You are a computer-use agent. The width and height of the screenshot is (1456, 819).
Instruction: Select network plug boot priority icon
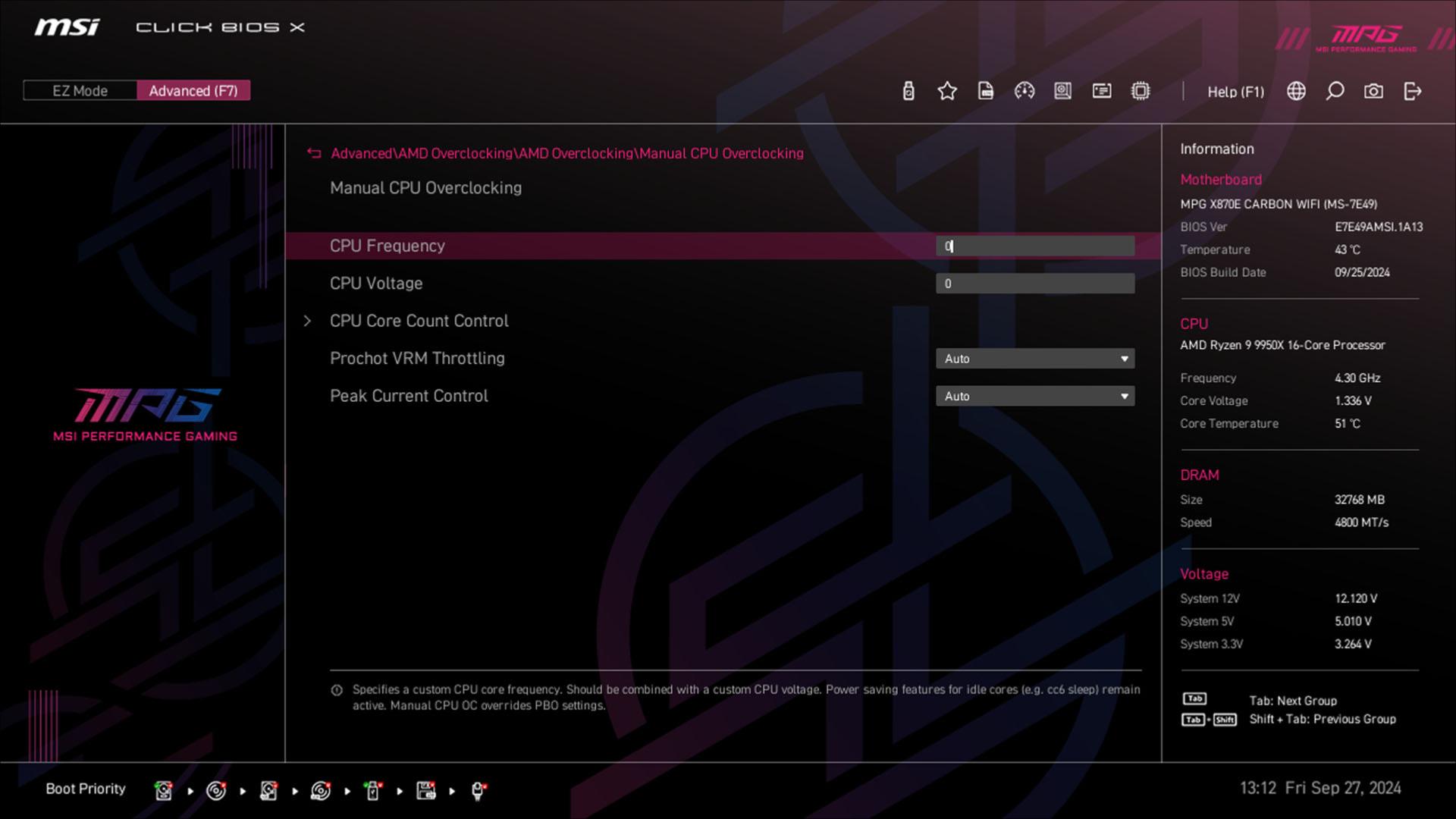479,791
